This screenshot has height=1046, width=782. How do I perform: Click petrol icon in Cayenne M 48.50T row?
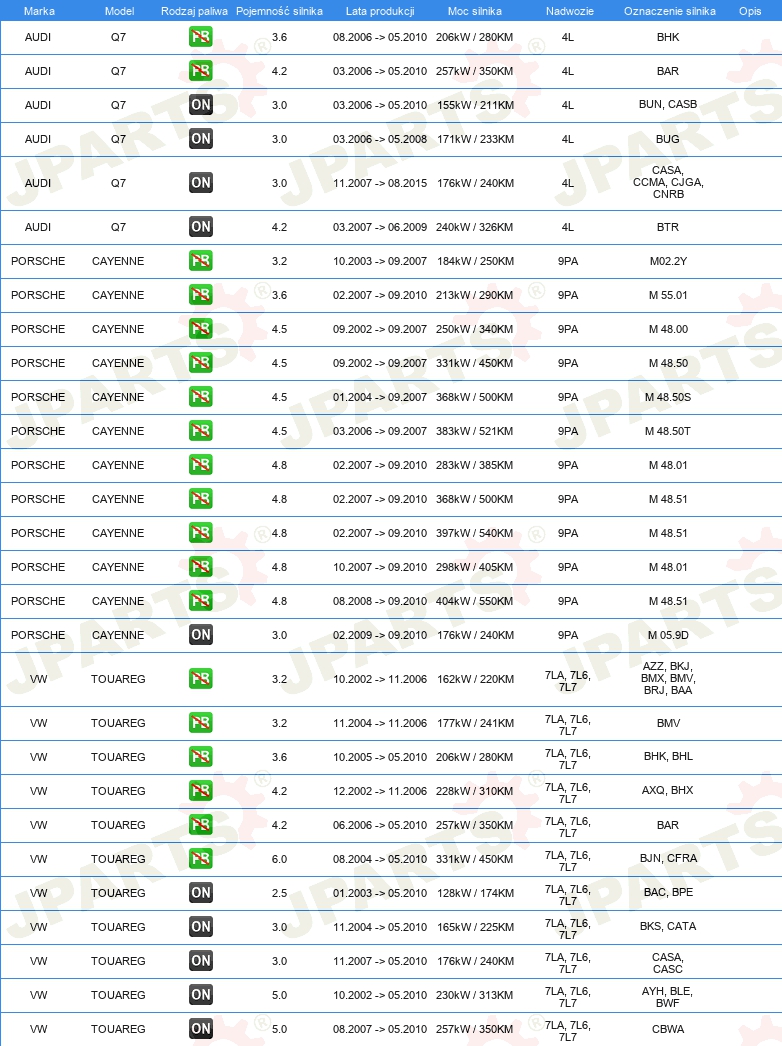click(201, 431)
